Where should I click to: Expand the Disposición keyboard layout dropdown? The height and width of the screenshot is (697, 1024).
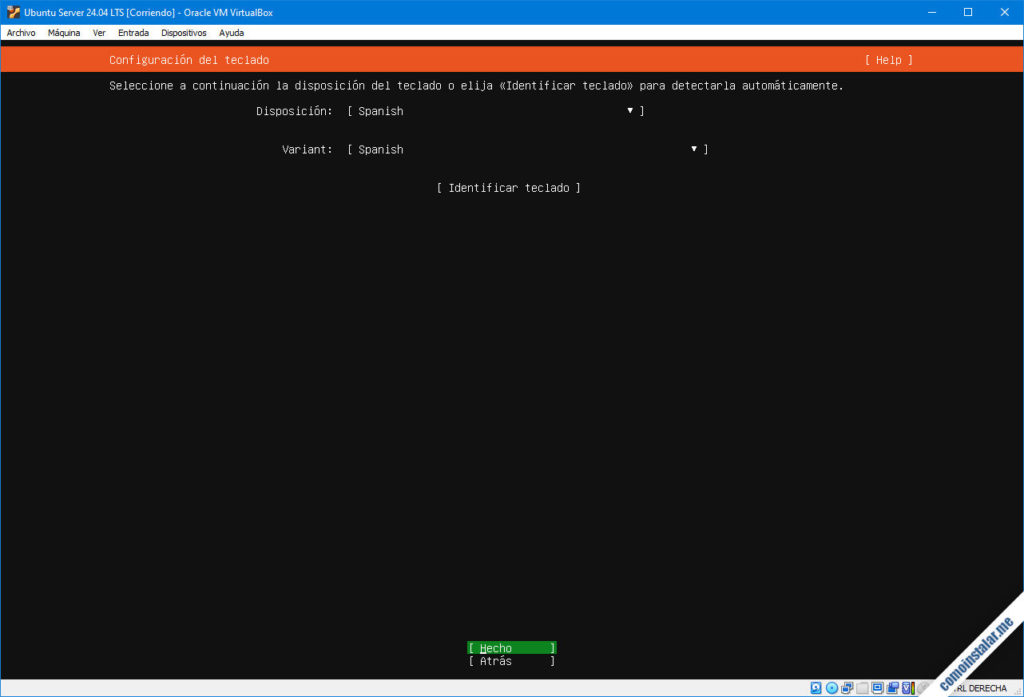click(x=496, y=111)
